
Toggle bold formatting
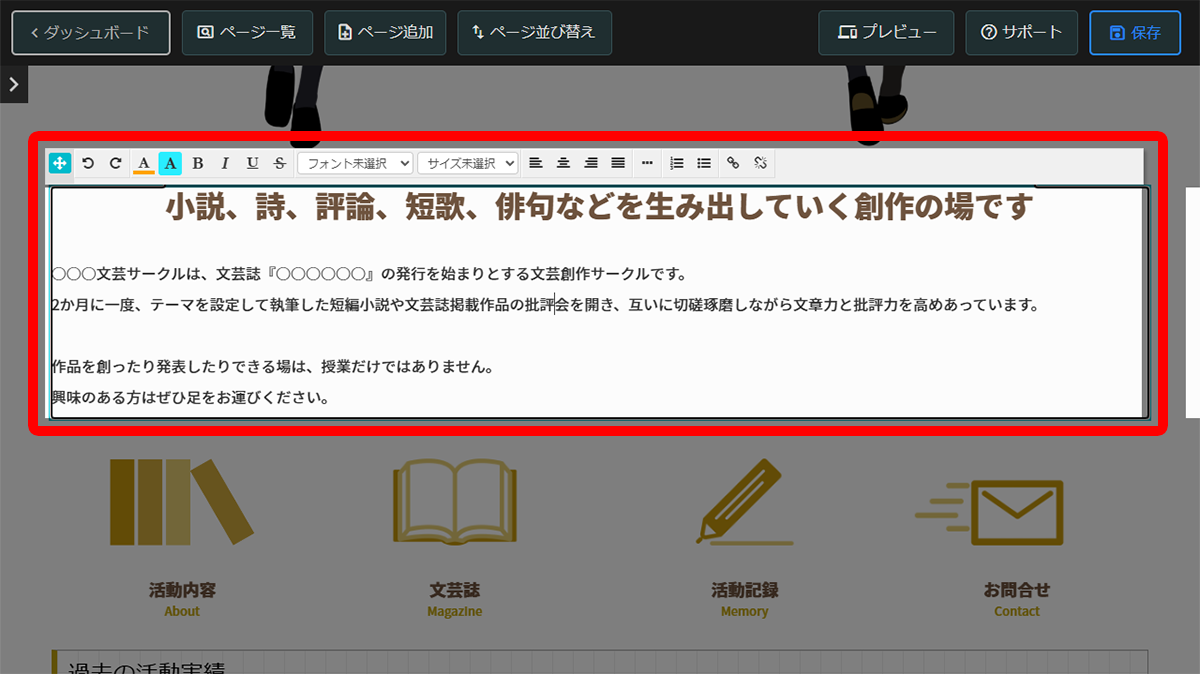coord(198,163)
